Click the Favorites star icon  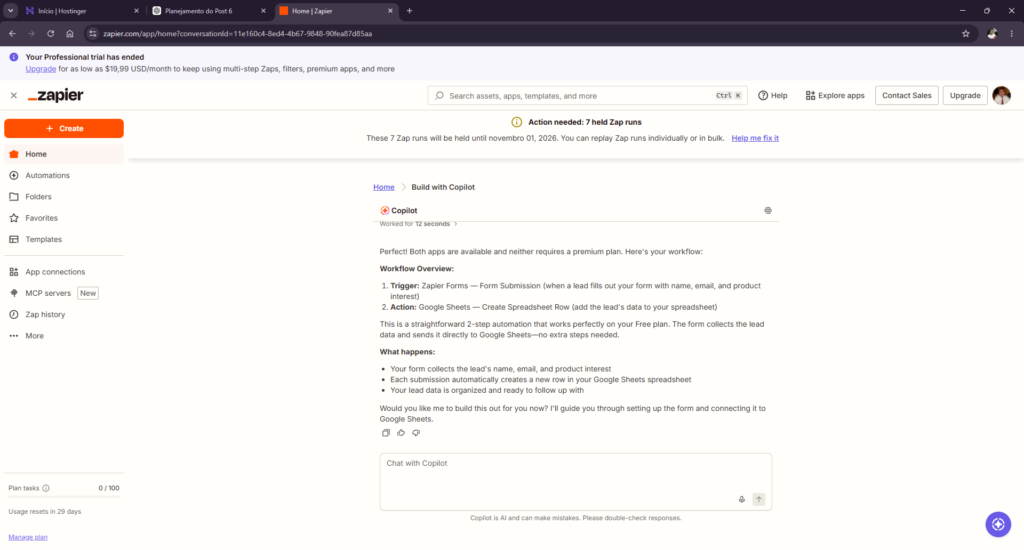pyautogui.click(x=14, y=218)
